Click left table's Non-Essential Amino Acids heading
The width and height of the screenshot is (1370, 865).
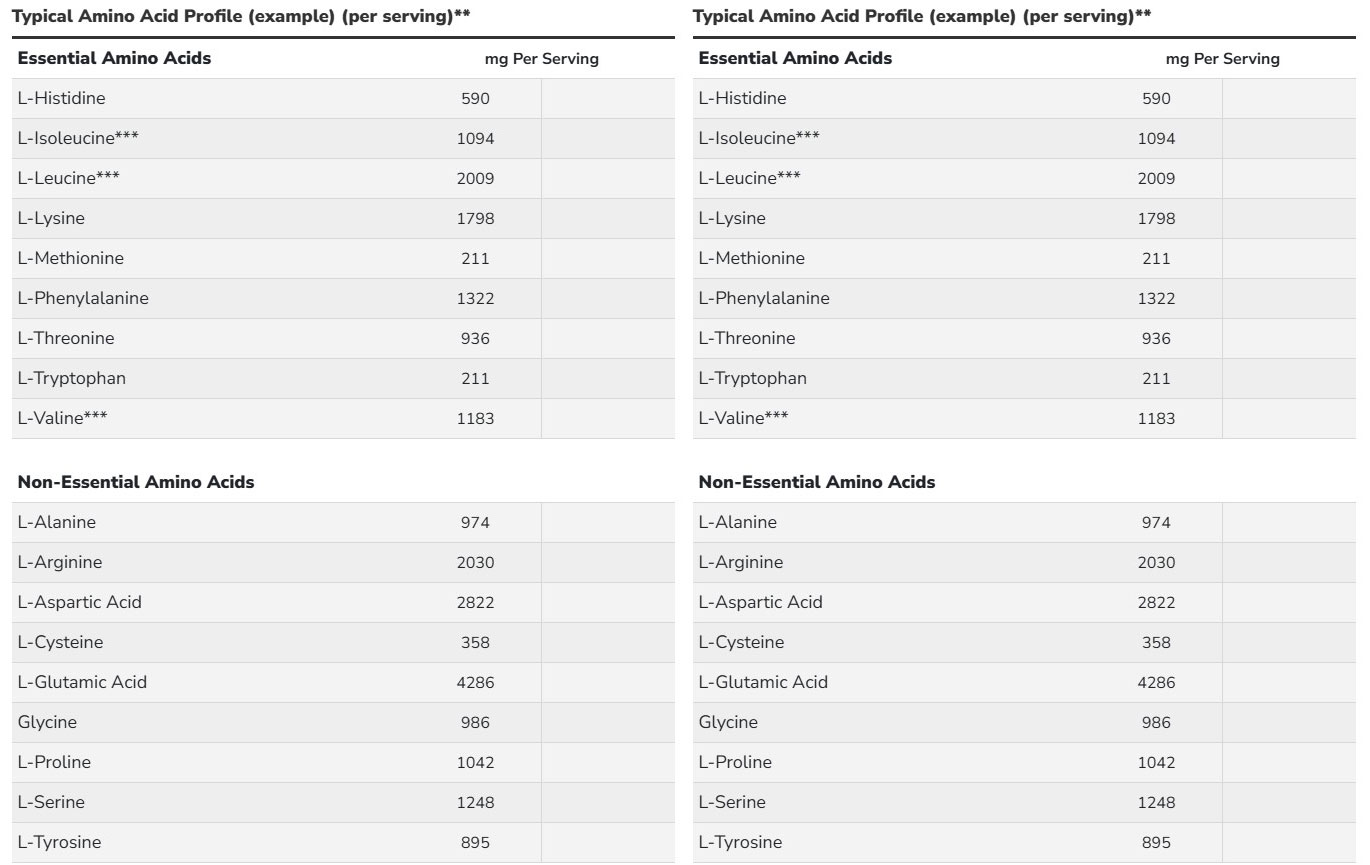[136, 482]
